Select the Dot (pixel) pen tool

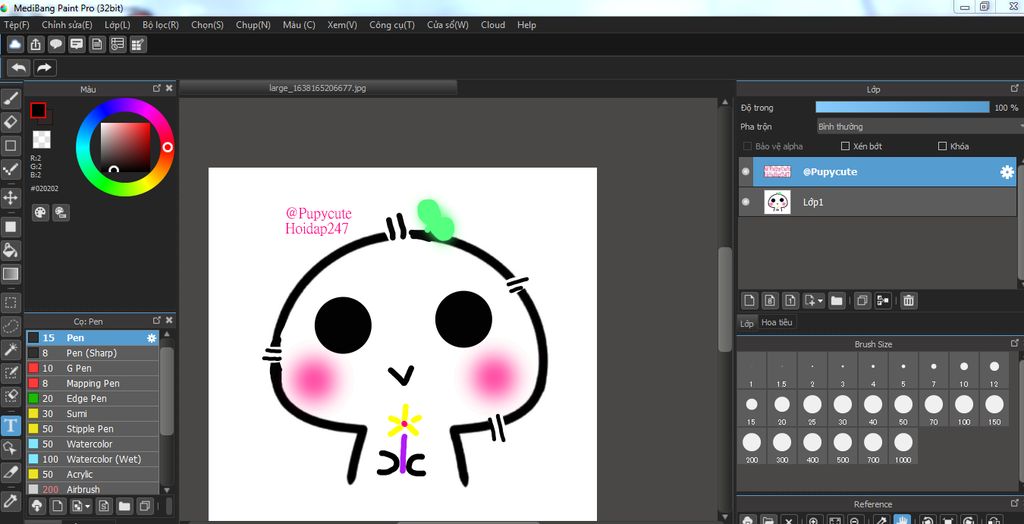click(x=11, y=170)
